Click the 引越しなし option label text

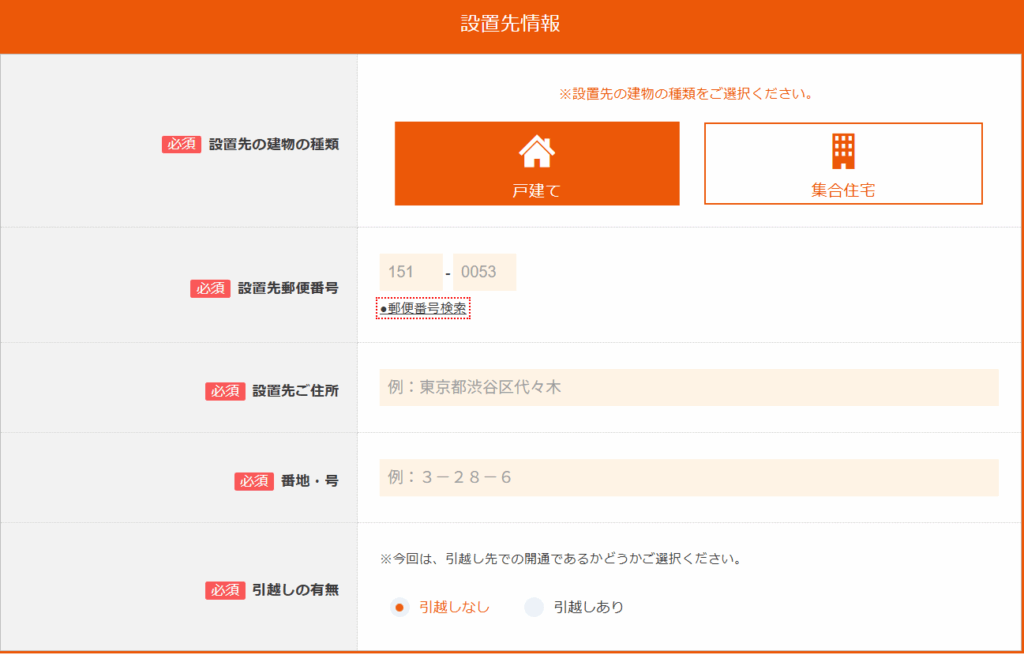click(454, 607)
